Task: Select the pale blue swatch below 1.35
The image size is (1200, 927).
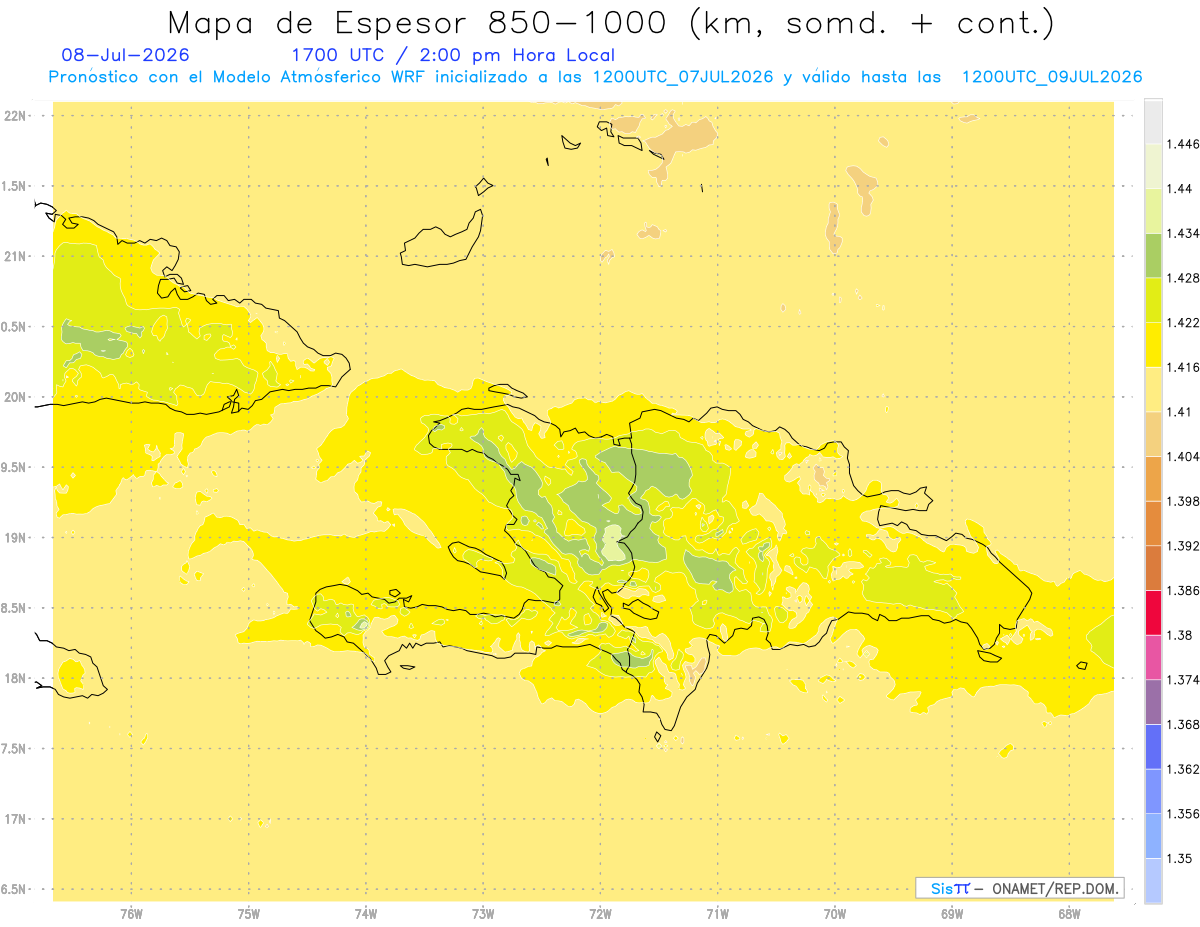Action: point(1153,880)
